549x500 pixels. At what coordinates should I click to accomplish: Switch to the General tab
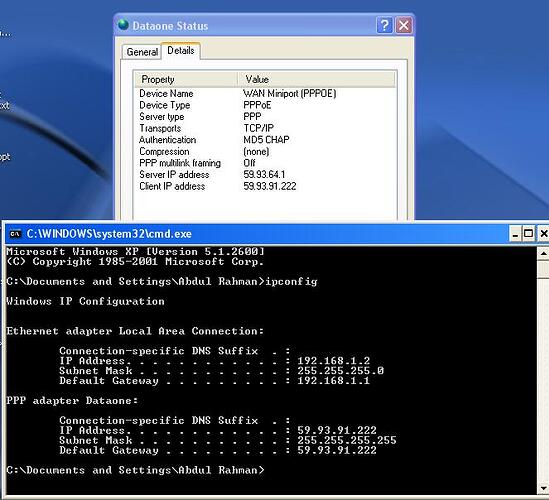(142, 52)
